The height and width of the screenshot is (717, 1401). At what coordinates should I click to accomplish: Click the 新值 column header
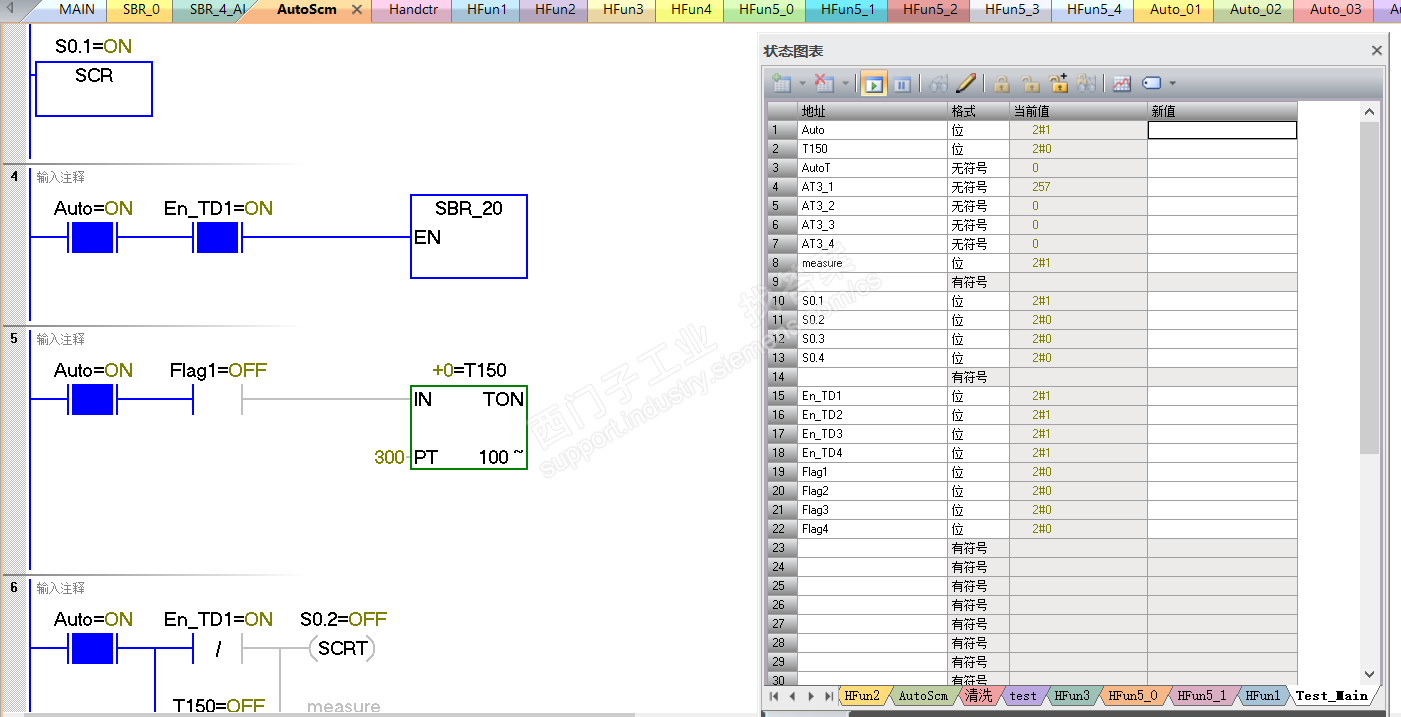coord(1222,111)
